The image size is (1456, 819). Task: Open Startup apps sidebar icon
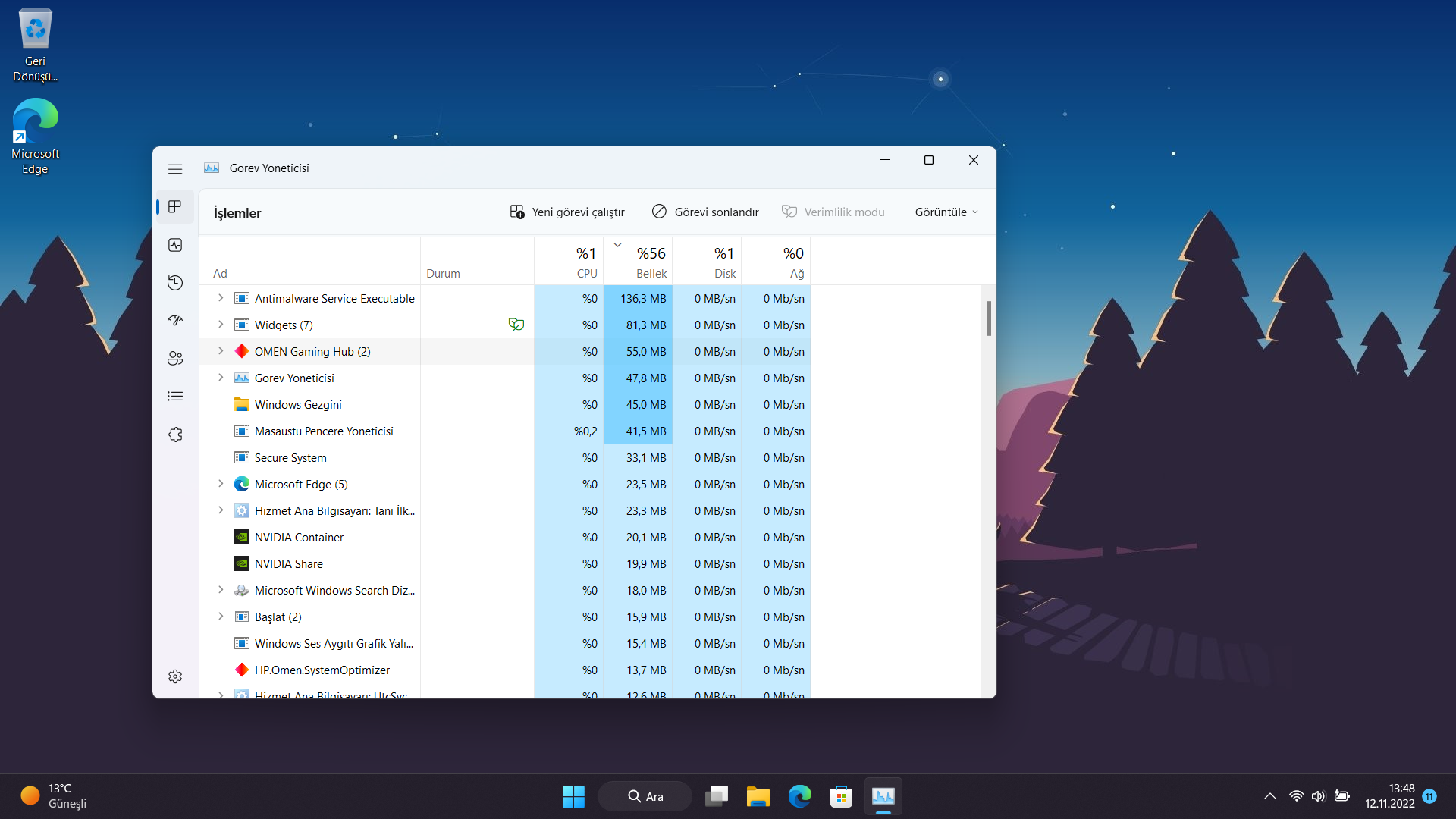[x=175, y=320]
